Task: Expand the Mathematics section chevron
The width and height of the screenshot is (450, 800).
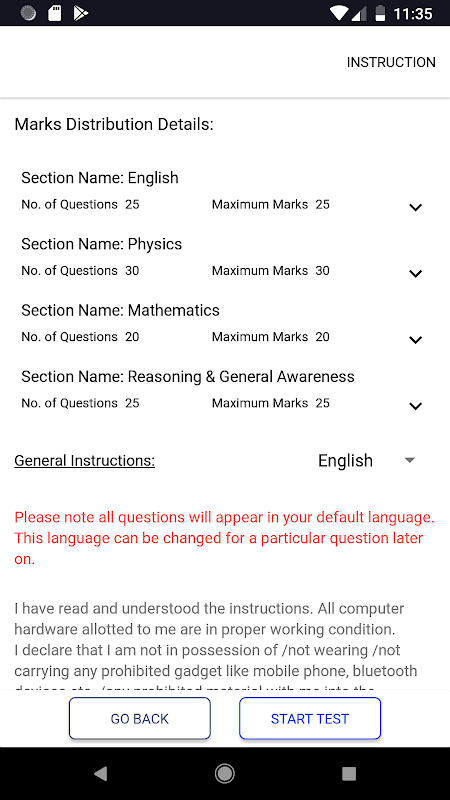Action: click(416, 340)
